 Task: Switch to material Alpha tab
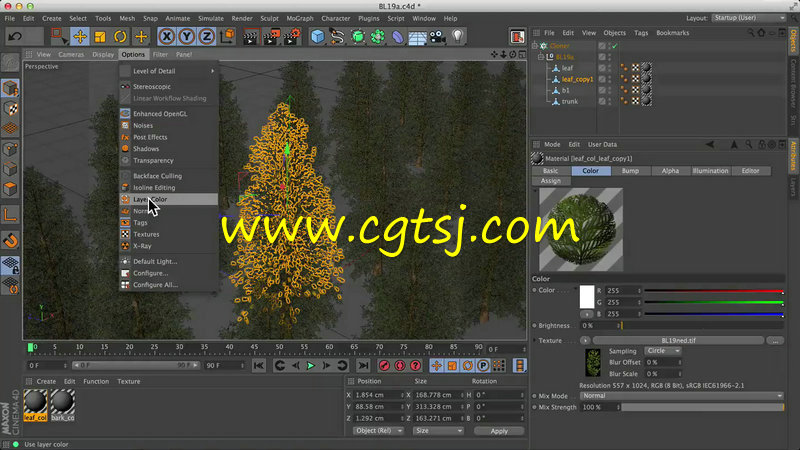coord(670,171)
